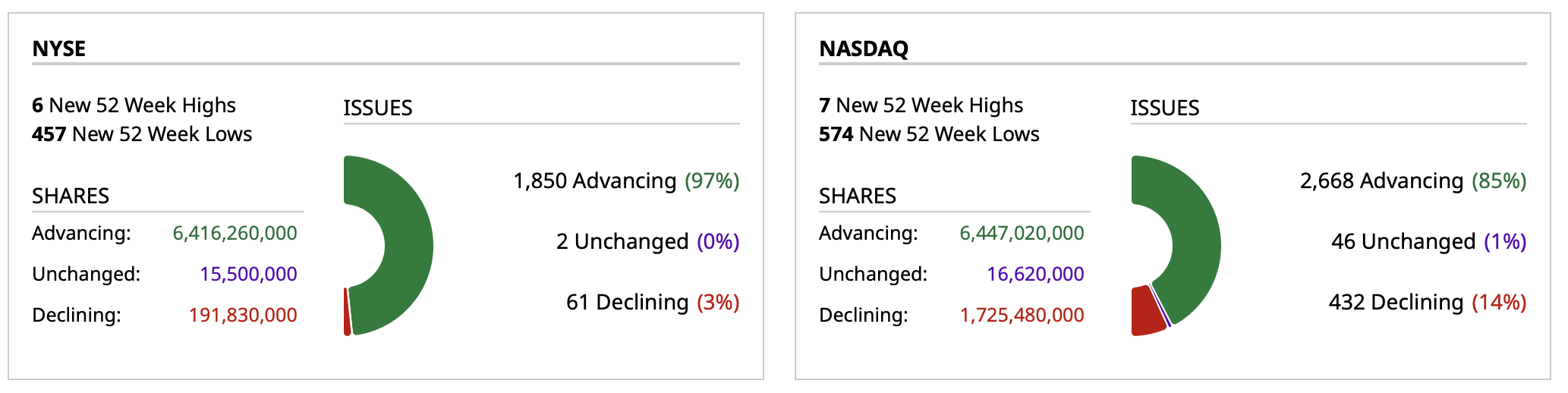Click the NYSE panel heading
Screen dimensions: 1568x393
pos(59,49)
